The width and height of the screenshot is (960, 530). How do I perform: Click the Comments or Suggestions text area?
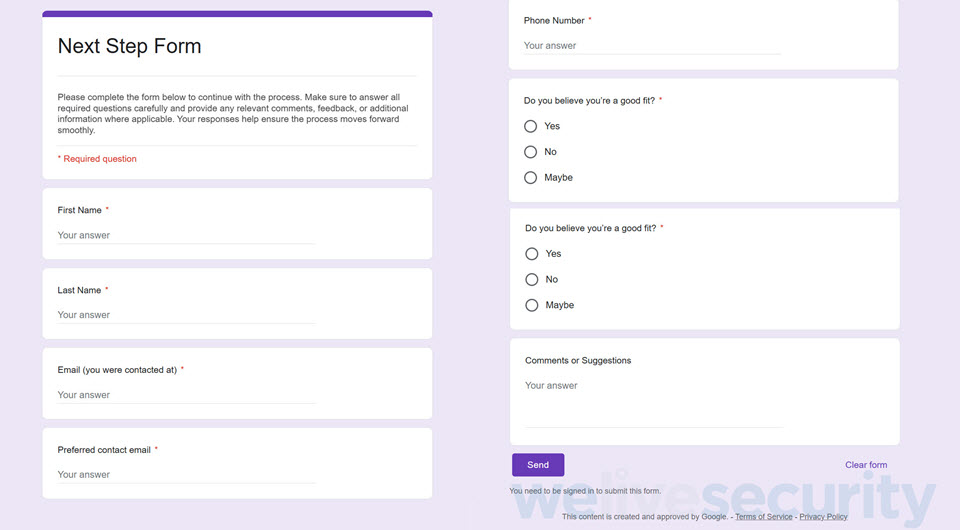pos(654,403)
